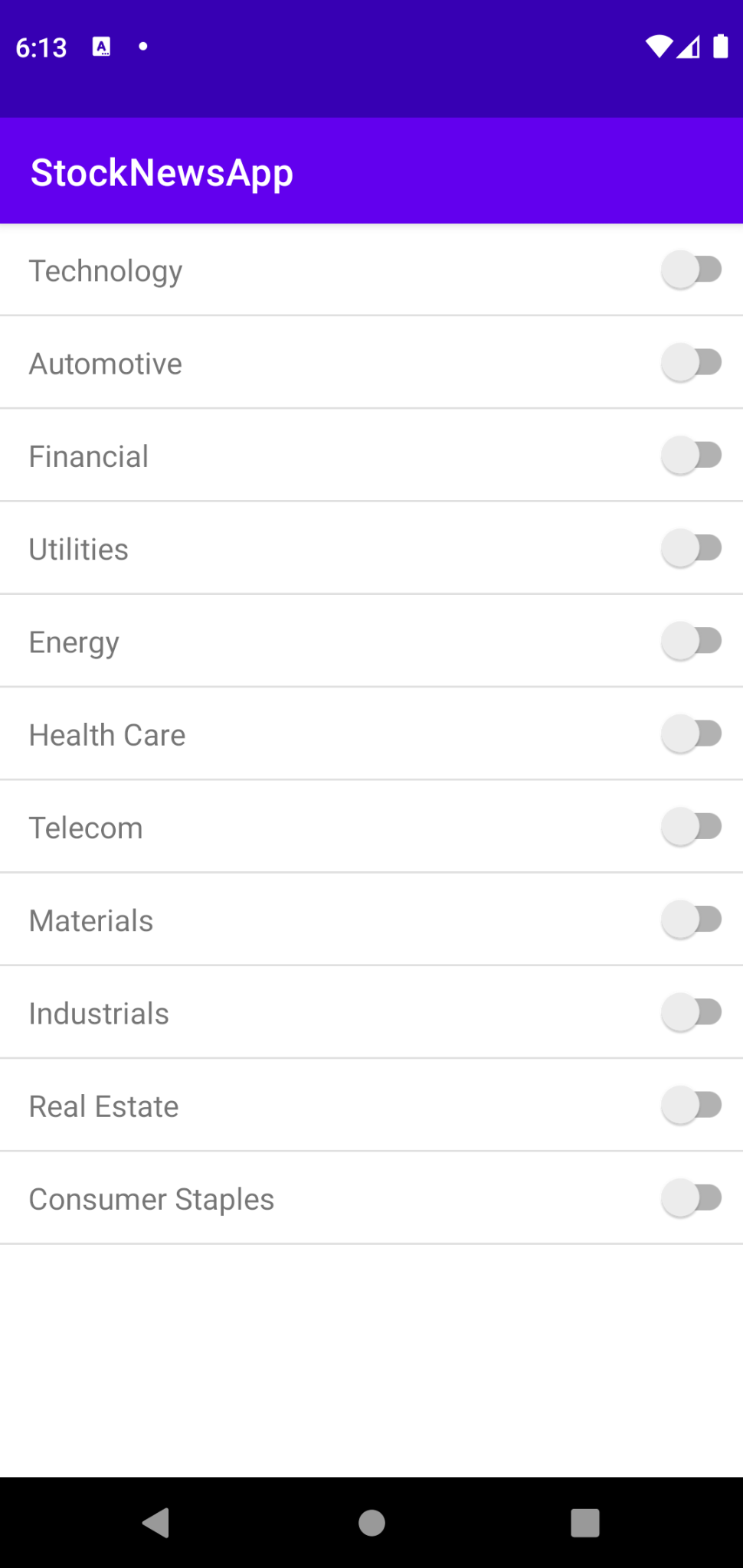
Task: Enable the Consumer Staples switch
Action: coord(692,1198)
